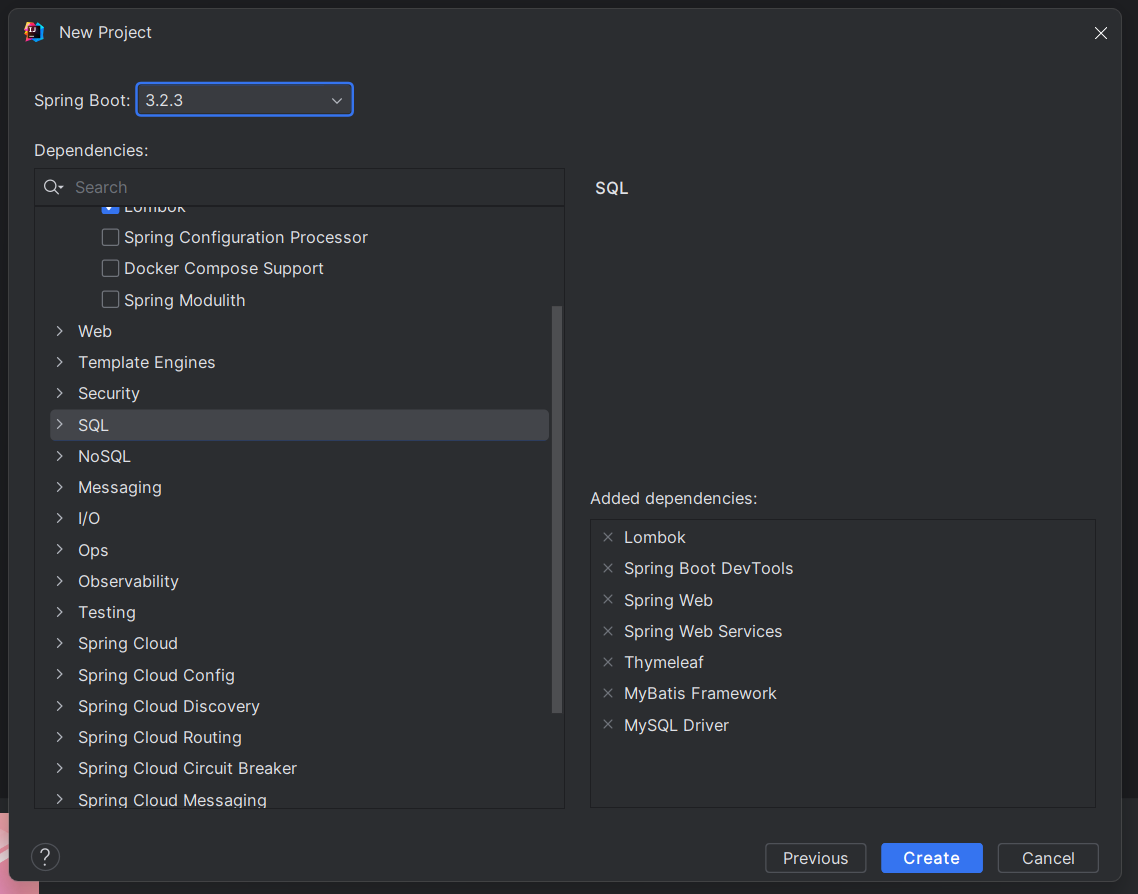Select Spring Web Services list entry
This screenshot has height=894, width=1138.
[703, 631]
